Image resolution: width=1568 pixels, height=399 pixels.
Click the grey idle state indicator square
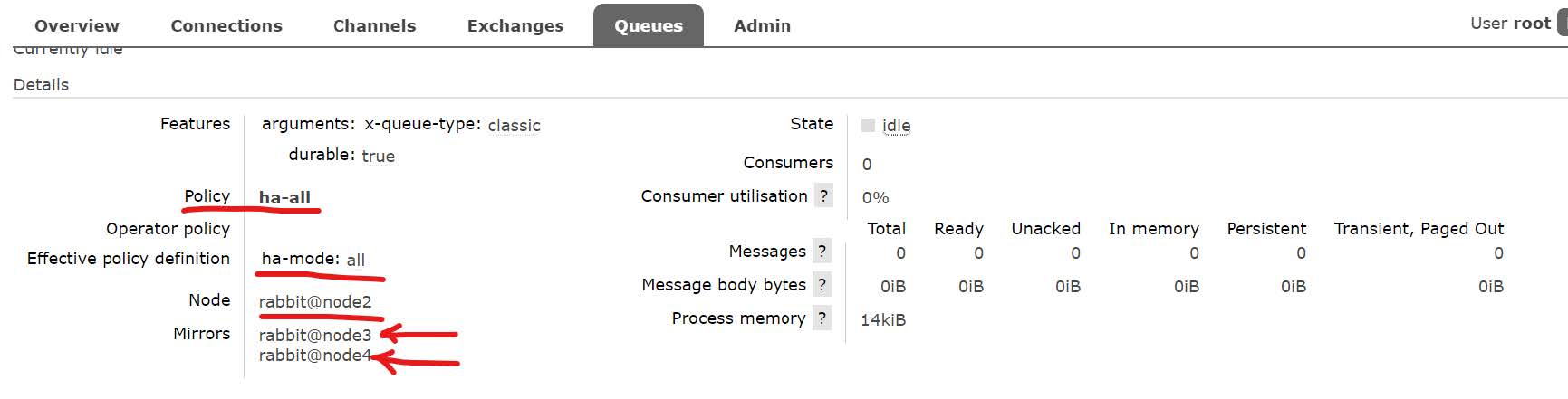tap(868, 126)
